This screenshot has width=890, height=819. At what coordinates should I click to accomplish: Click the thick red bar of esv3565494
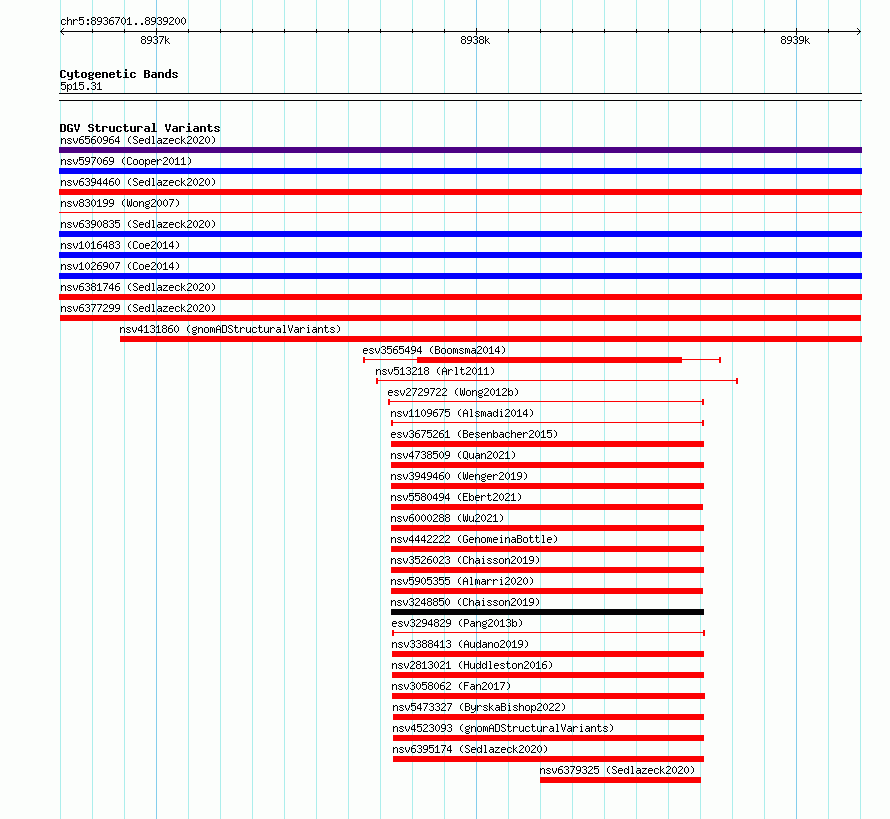tap(549, 360)
